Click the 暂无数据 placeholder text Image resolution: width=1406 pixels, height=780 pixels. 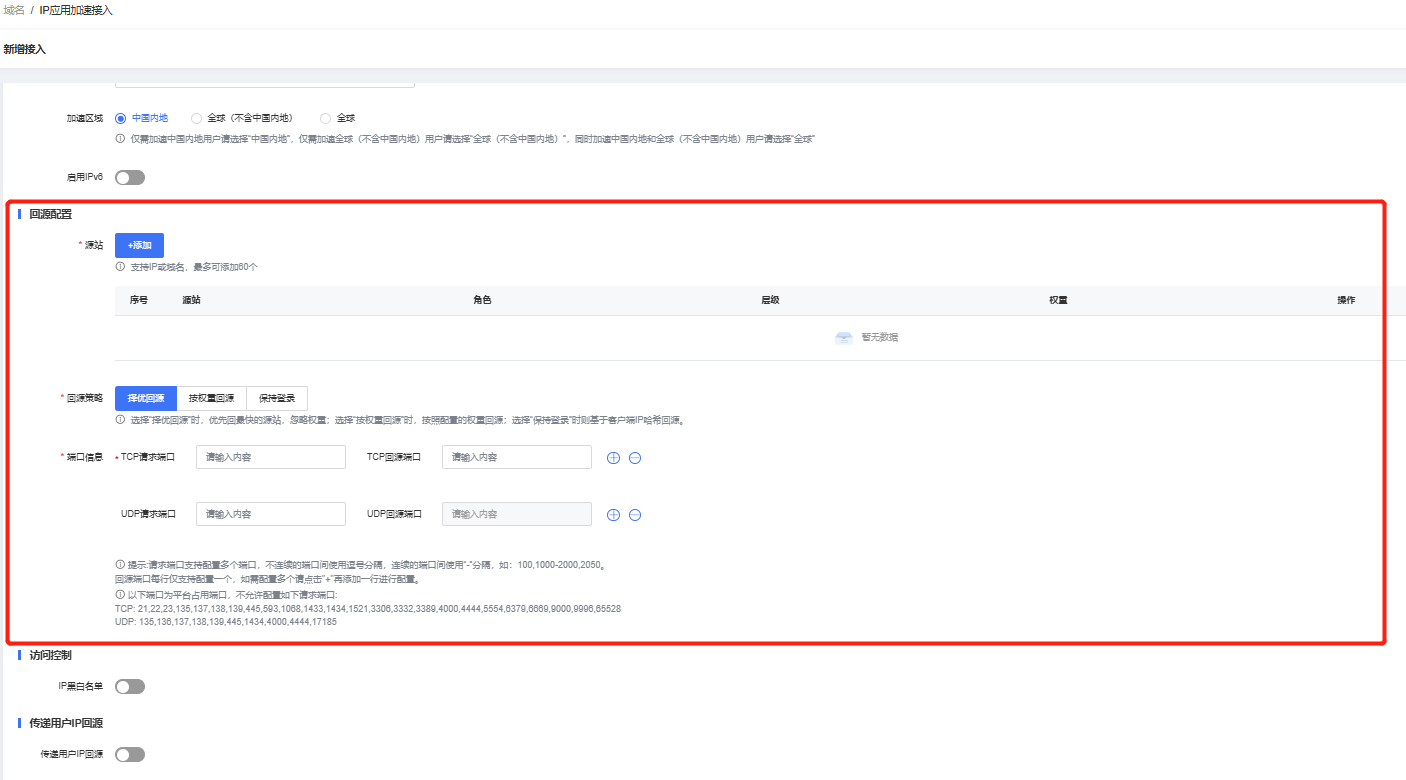coord(880,338)
